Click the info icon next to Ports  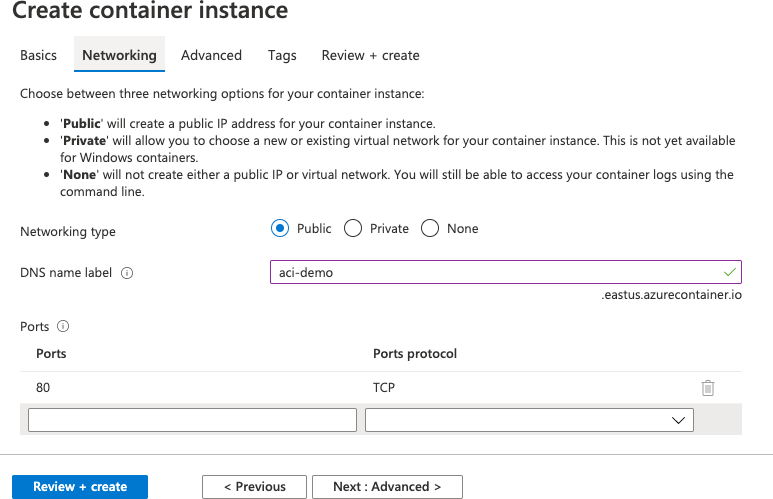63,326
